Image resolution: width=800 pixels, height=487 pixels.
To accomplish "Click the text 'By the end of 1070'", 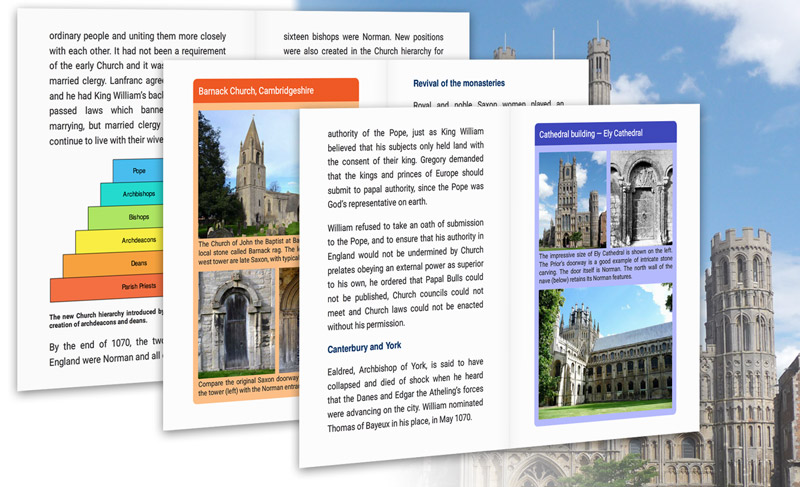I will tap(106, 344).
